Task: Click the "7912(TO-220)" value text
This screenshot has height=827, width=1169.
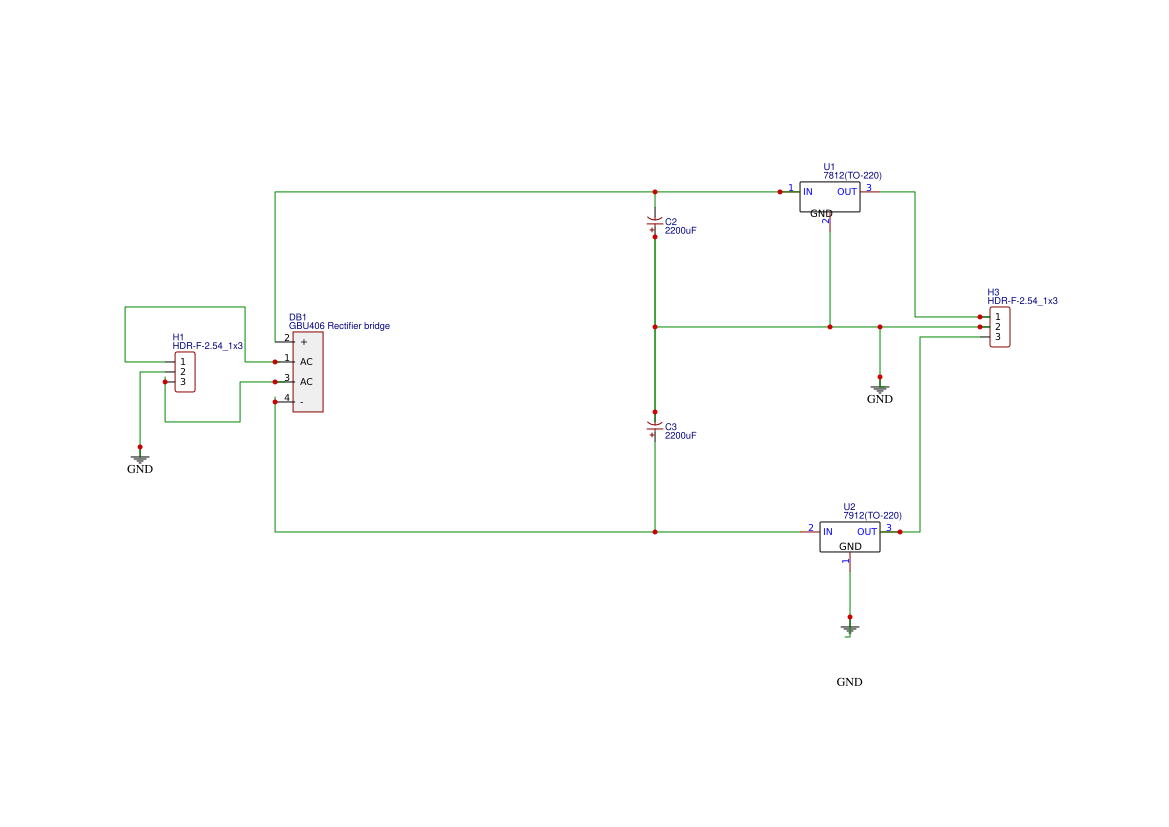Action: point(872,516)
